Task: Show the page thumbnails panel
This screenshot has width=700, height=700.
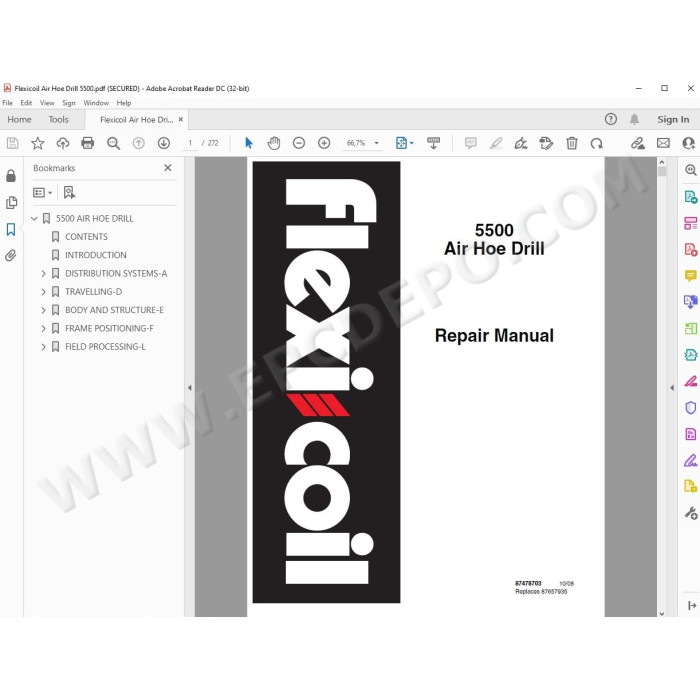Action: click(x=11, y=202)
